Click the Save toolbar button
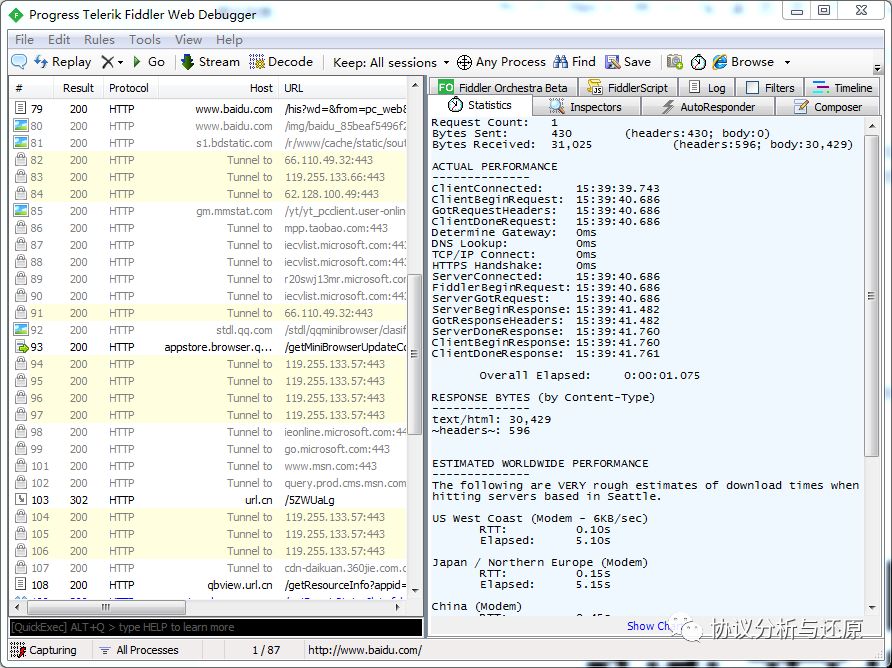The image size is (892, 668). click(x=628, y=61)
